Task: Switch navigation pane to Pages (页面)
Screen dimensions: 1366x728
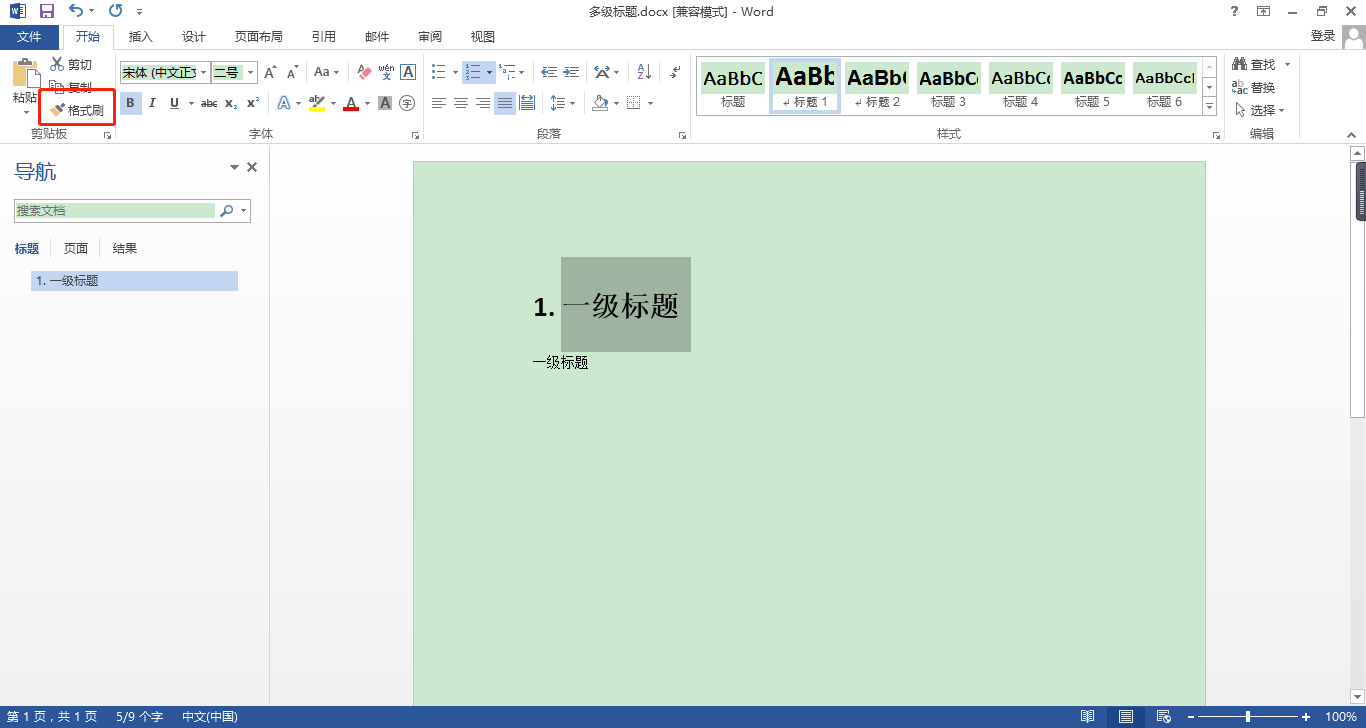Action: pyautogui.click(x=76, y=249)
